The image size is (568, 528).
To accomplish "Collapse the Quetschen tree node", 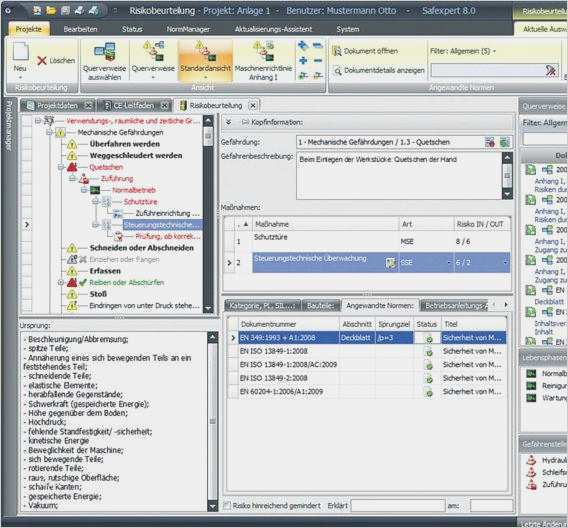I will (61, 167).
